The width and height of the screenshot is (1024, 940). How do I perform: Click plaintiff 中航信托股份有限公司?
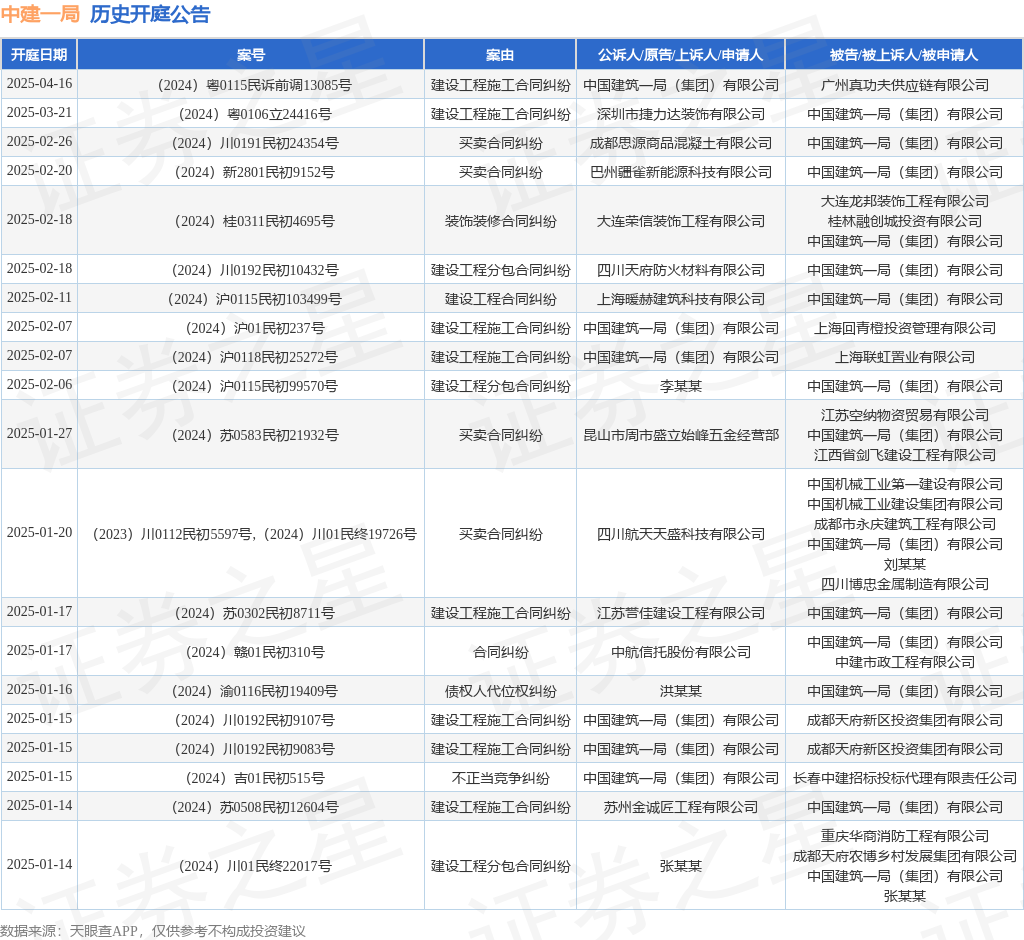point(680,653)
